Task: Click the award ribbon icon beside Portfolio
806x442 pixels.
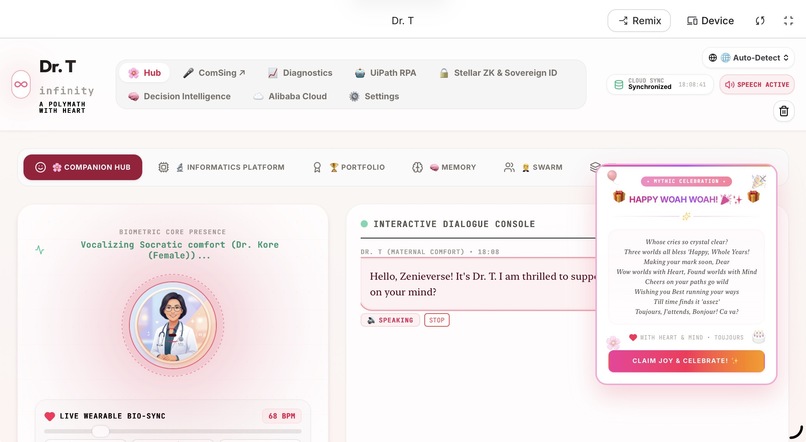Action: pyautogui.click(x=317, y=167)
